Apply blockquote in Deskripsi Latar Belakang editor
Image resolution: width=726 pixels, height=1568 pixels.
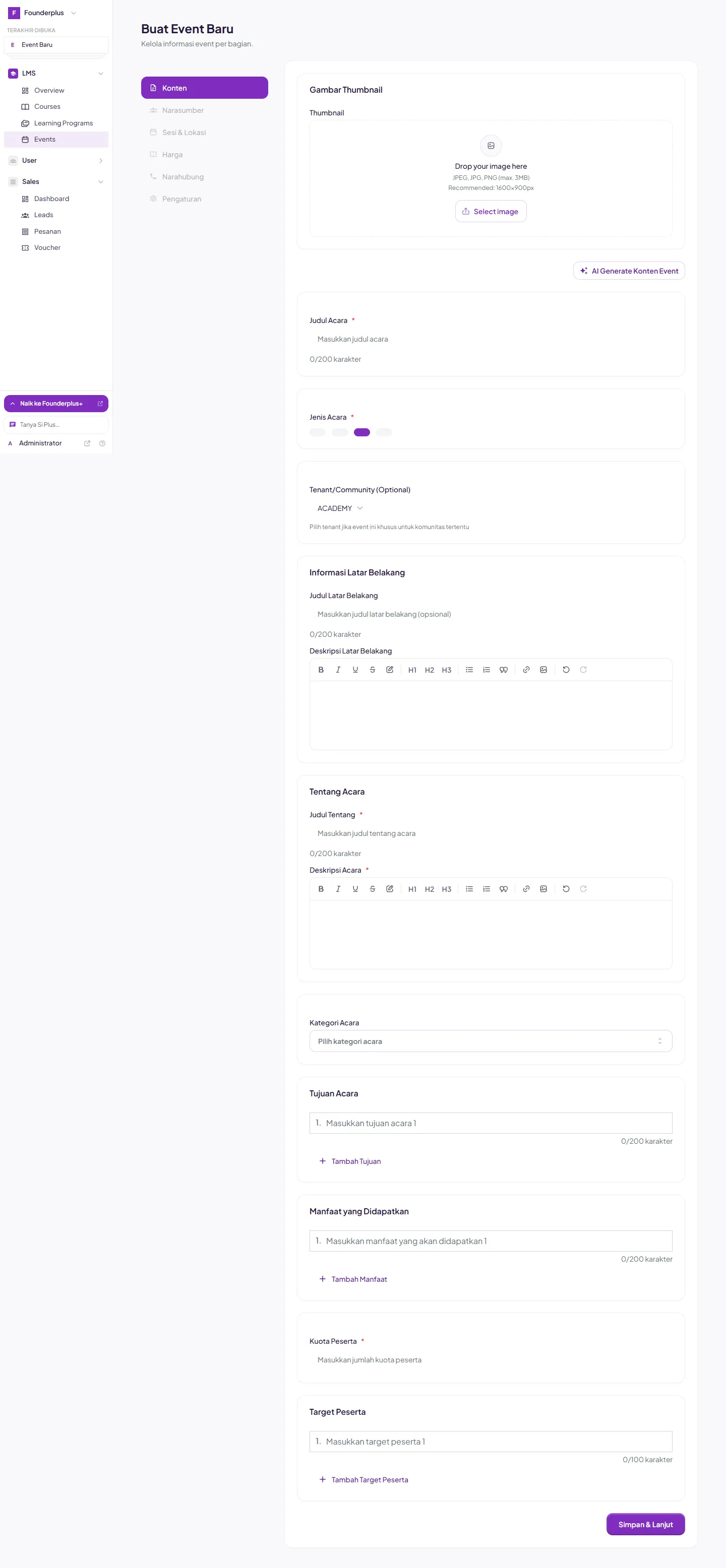503,670
